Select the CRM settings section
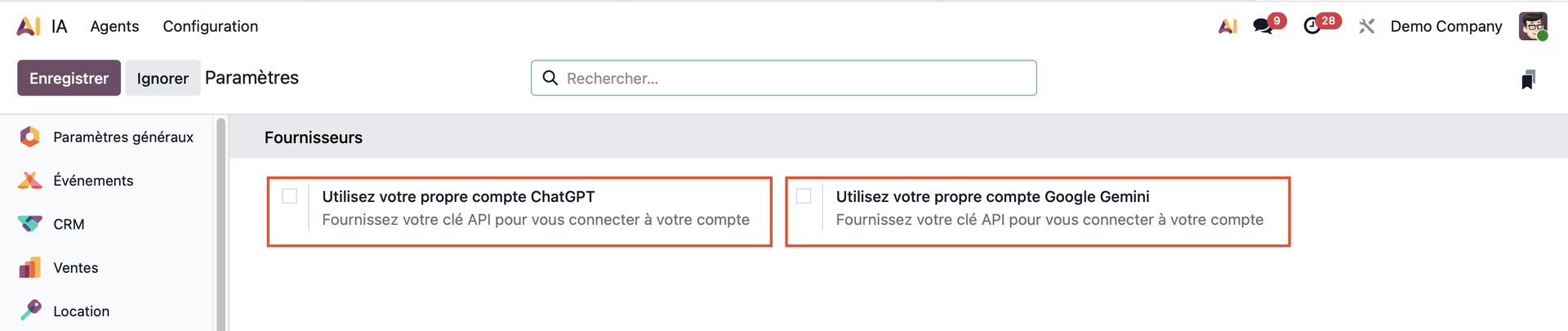Screen dimensions: 1568x331 (x=69, y=224)
